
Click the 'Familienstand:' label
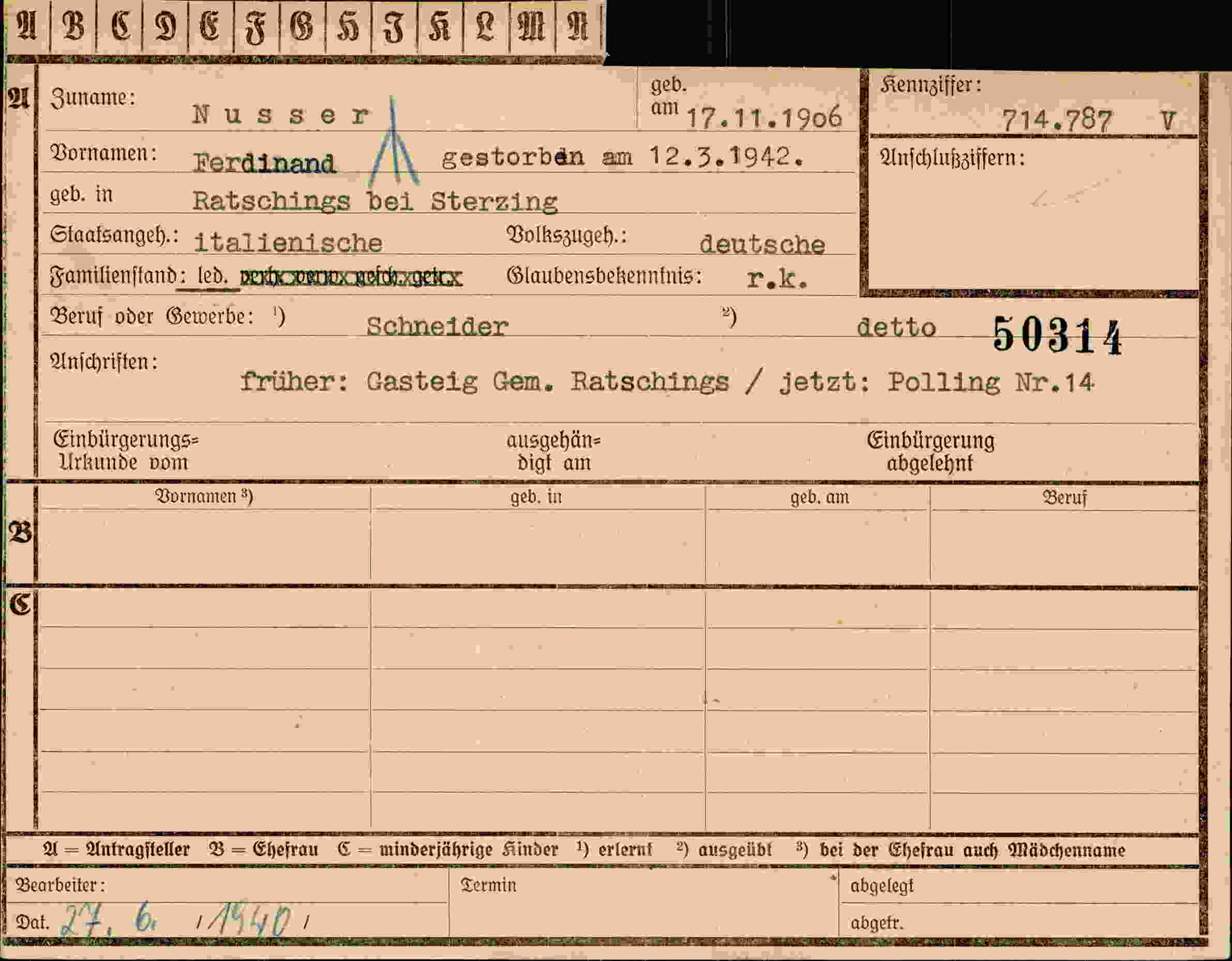tap(117, 277)
